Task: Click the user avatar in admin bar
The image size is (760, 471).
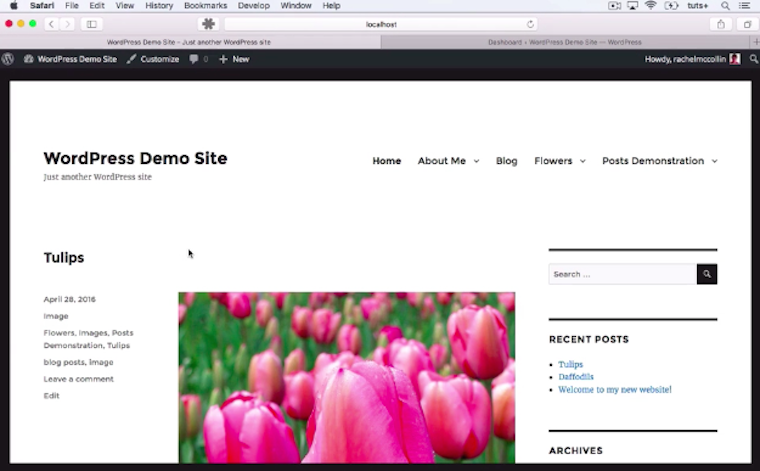Action: [735, 59]
